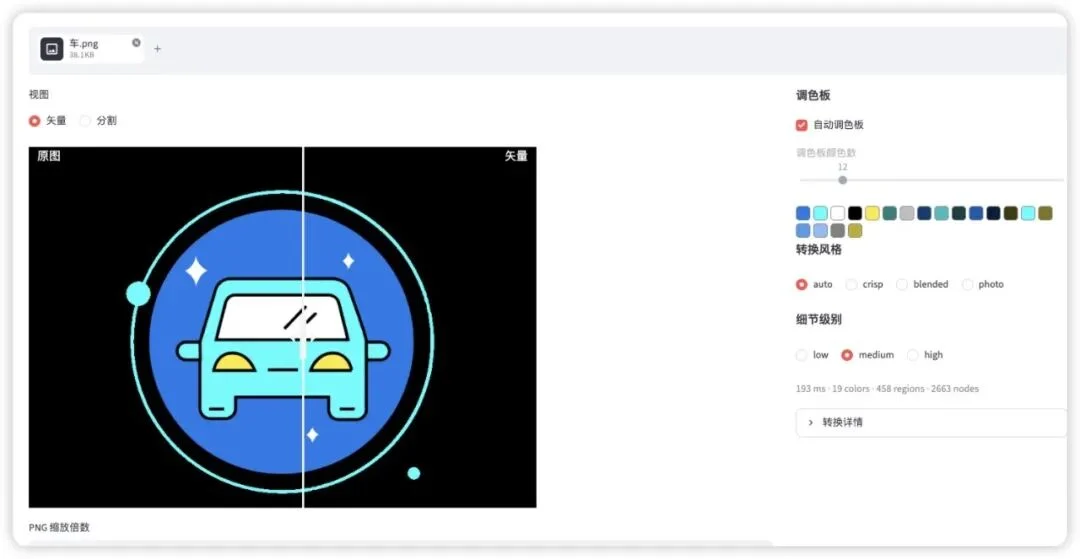The height and width of the screenshot is (559, 1080).
Task: Click the comparison divider handle on preview
Action: click(x=303, y=349)
